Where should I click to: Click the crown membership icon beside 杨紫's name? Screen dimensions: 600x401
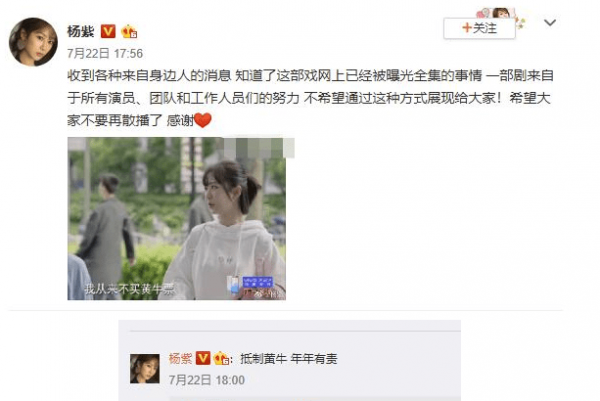pos(129,31)
